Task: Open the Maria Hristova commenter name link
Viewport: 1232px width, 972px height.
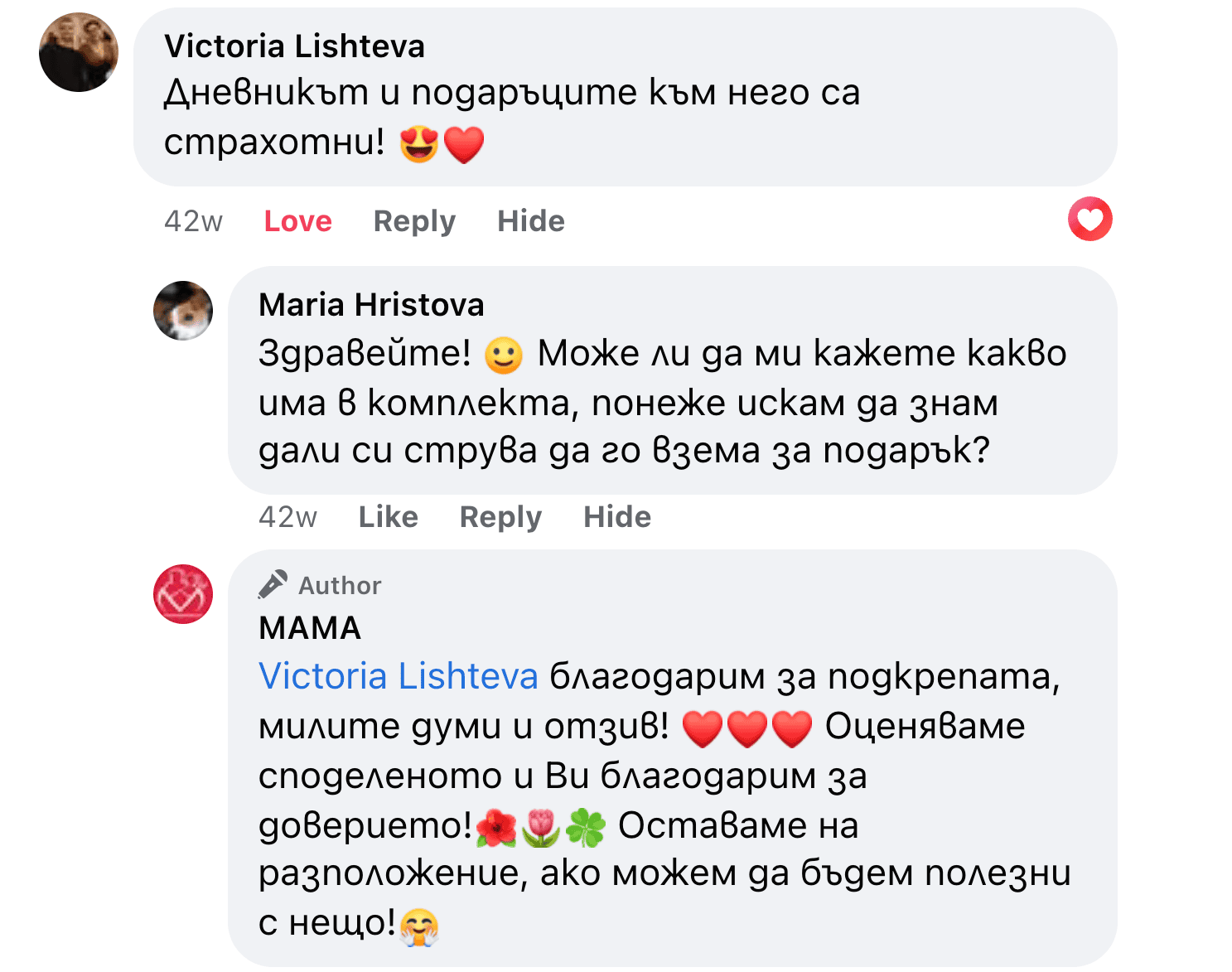Action: coord(371,305)
